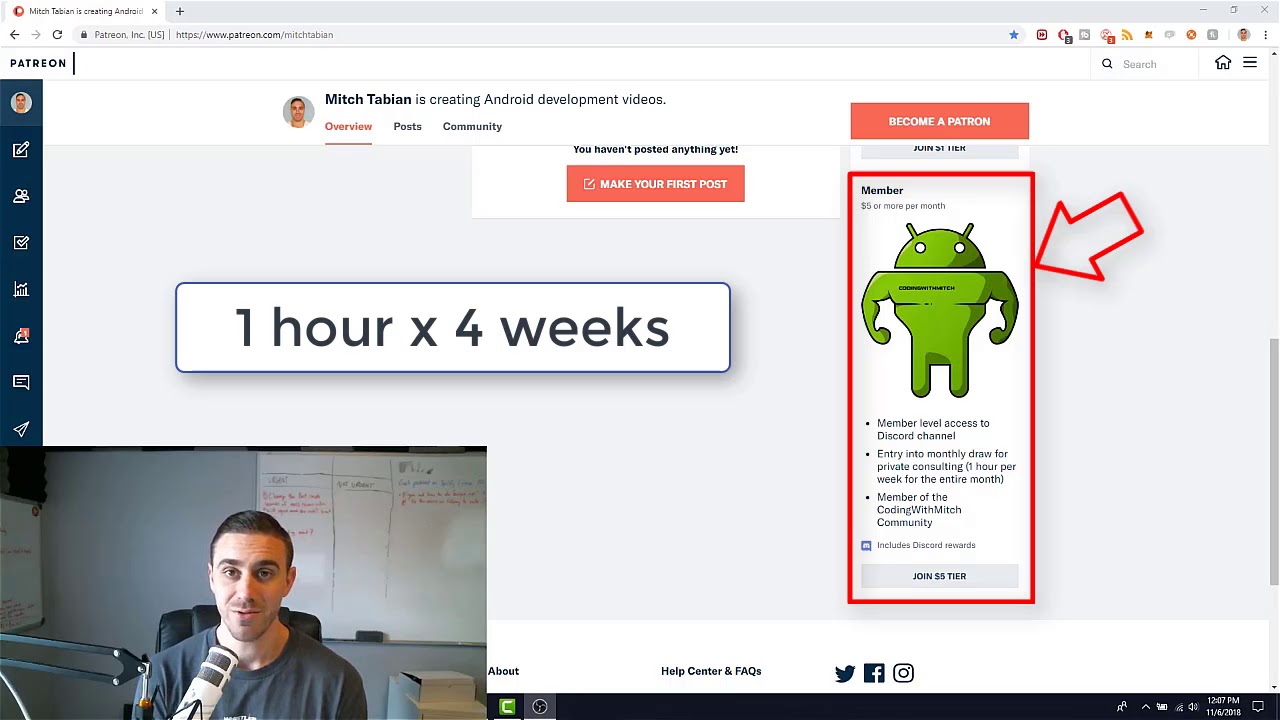The height and width of the screenshot is (720, 1280).
Task: Click the paper plane send icon in sidebar
Action: pyautogui.click(x=21, y=429)
